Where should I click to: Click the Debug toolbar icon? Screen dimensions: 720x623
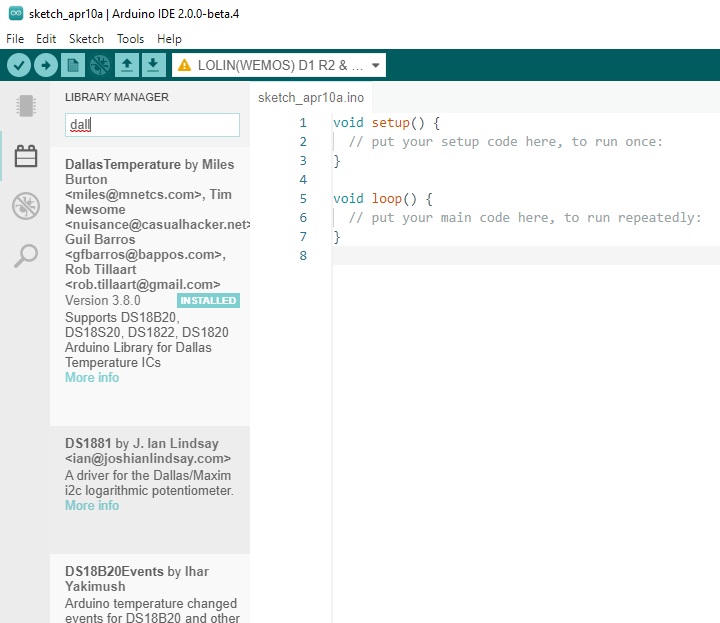(x=100, y=65)
